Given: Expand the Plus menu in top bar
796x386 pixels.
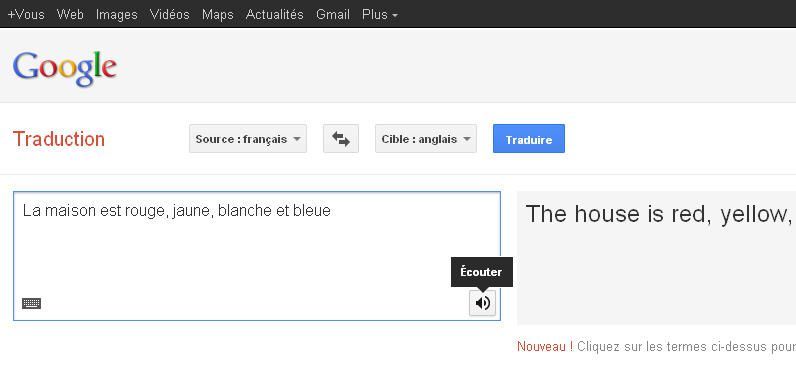Looking at the screenshot, I should coord(380,15).
